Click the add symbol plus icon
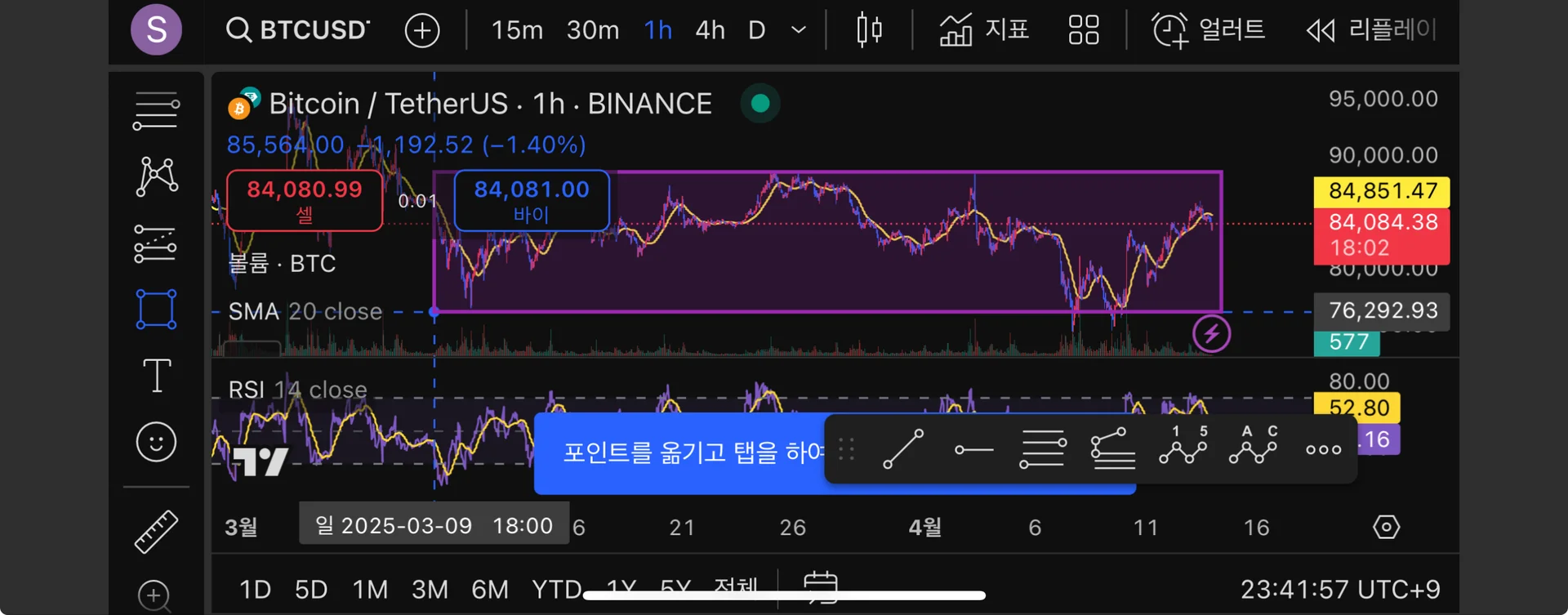The width and height of the screenshot is (1568, 615). (422, 31)
